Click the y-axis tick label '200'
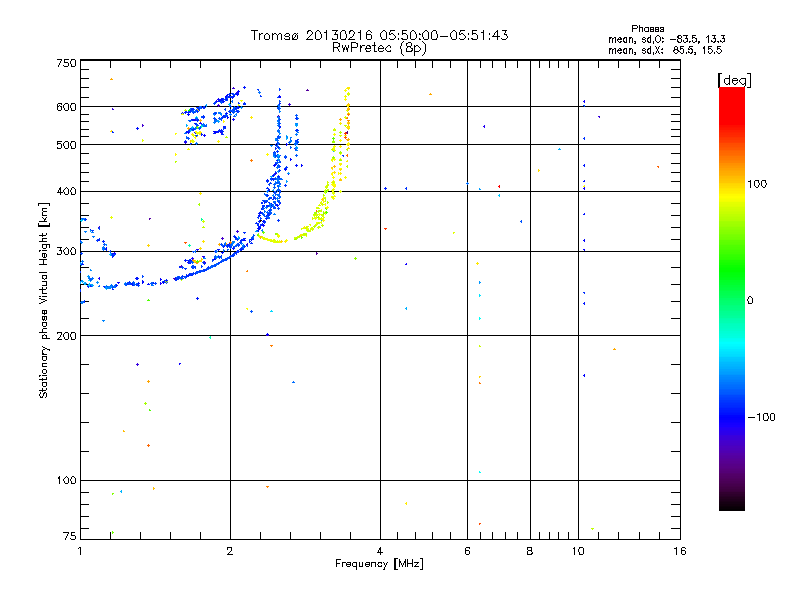The image size is (800, 600). (x=66, y=336)
